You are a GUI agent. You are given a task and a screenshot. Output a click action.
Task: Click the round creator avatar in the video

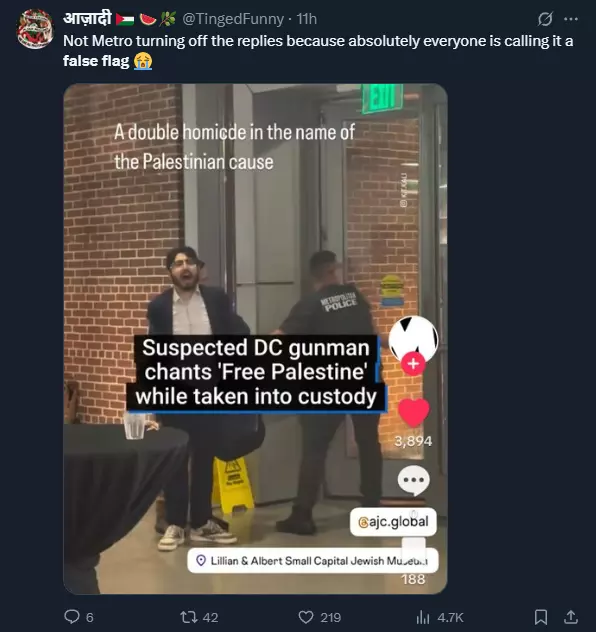(x=413, y=338)
